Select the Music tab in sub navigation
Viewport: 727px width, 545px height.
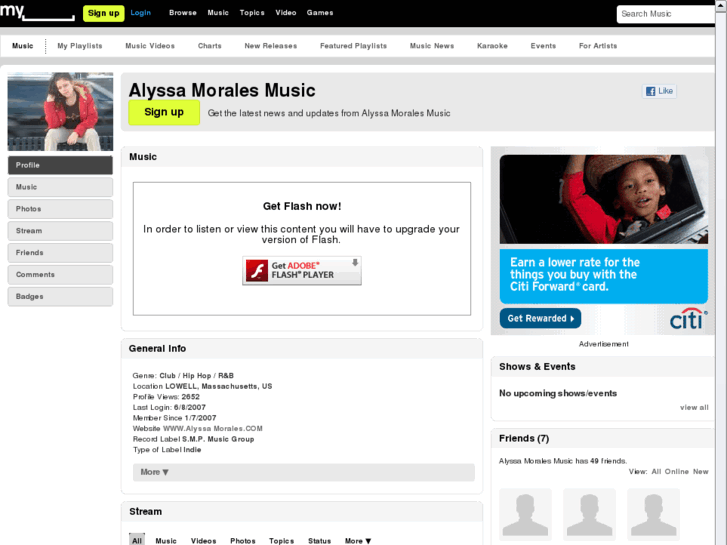[23, 46]
